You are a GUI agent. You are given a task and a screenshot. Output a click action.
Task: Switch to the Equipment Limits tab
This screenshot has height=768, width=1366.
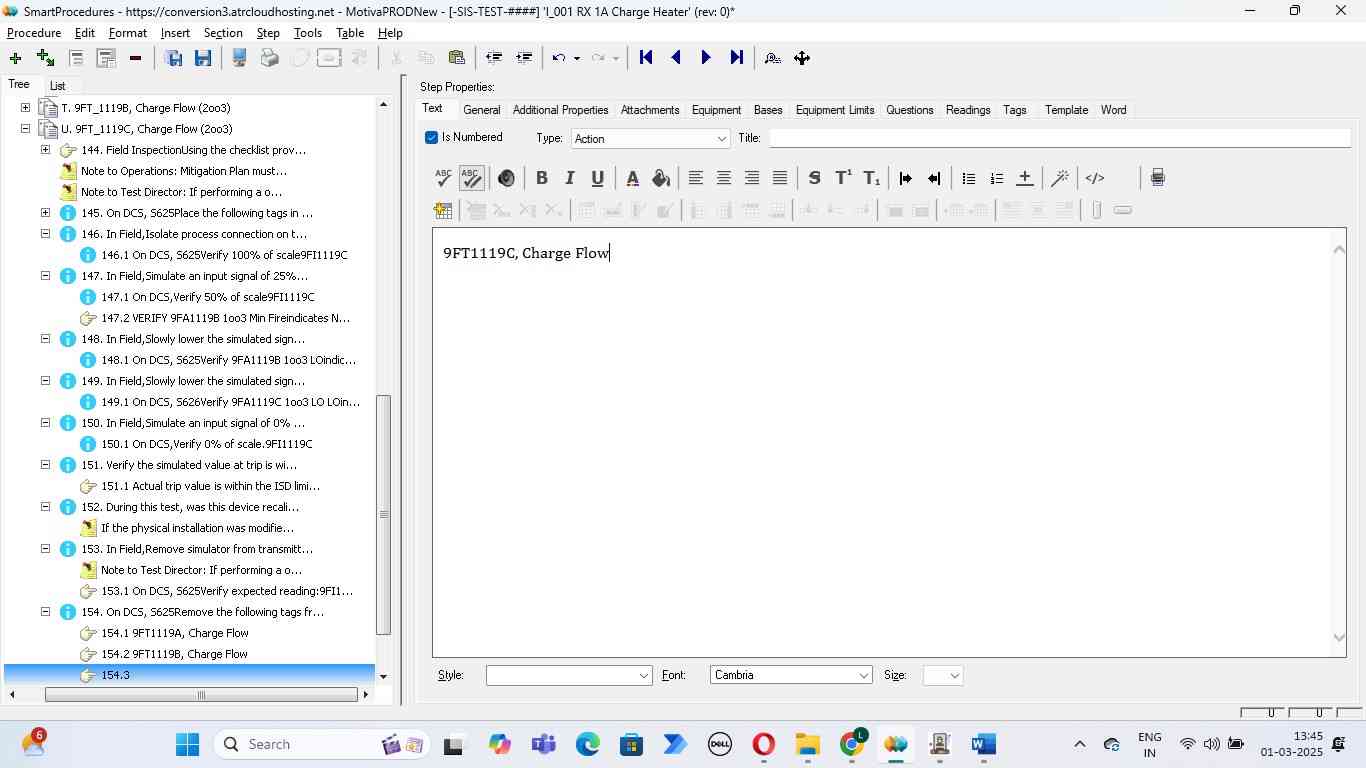[835, 110]
